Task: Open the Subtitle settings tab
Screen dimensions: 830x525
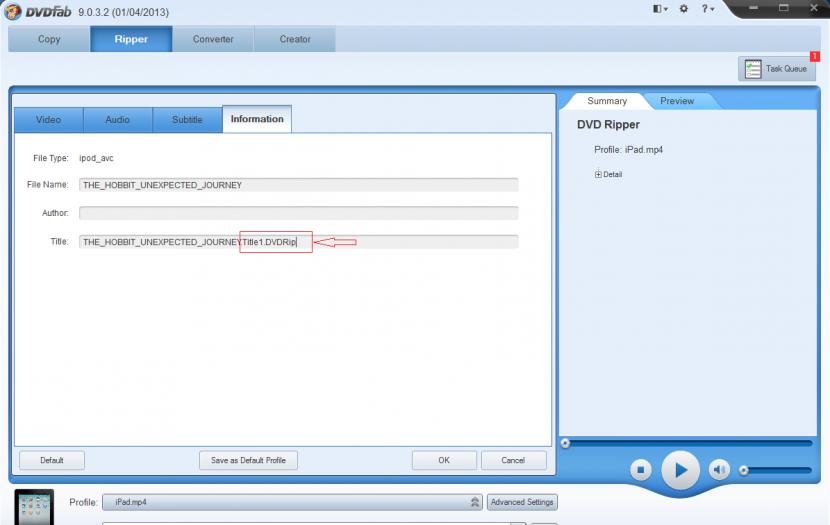Action: [187, 120]
